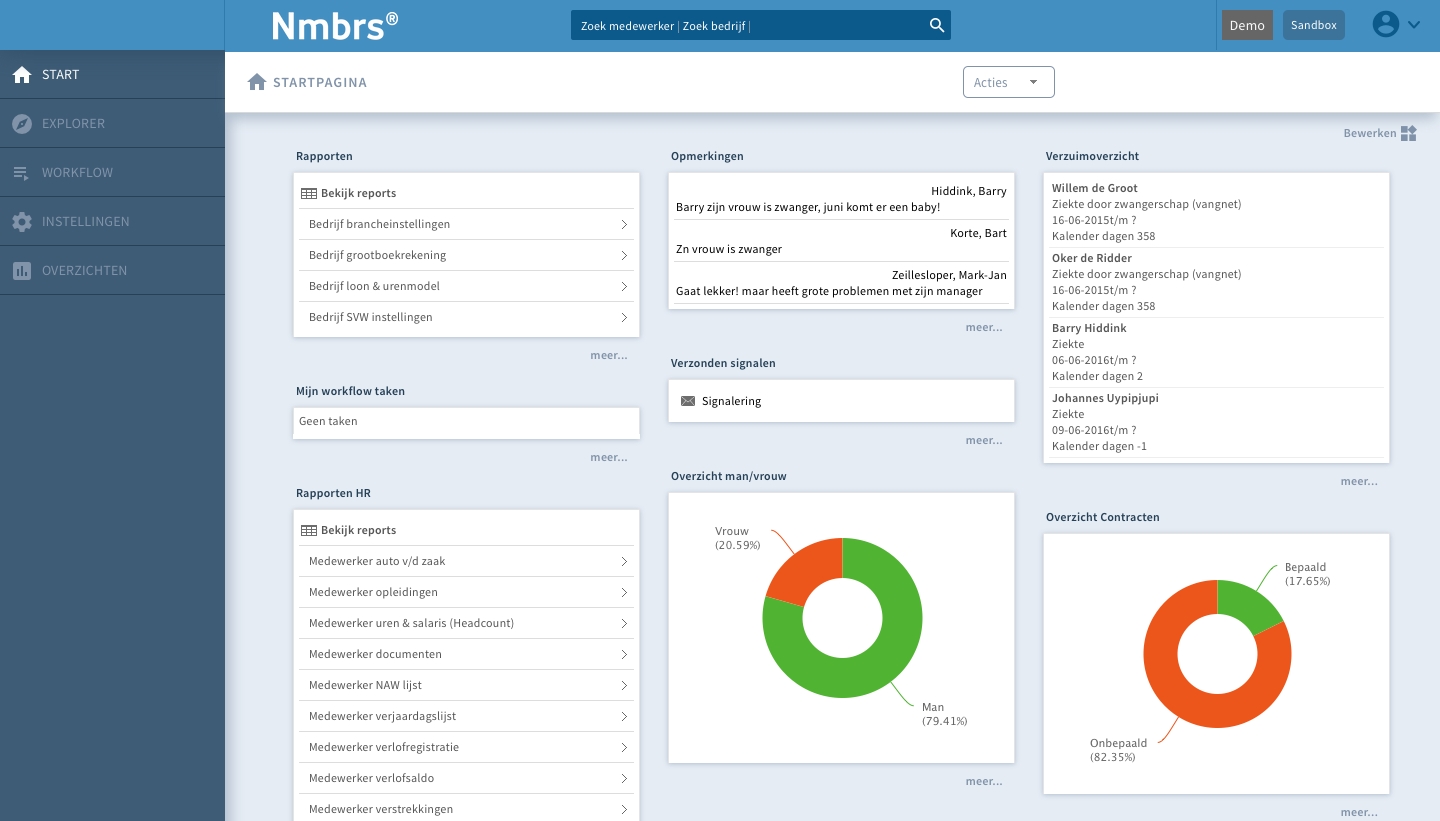Select the Barry Hiddink absence entry
This screenshot has width=1440, height=821.
point(1216,352)
